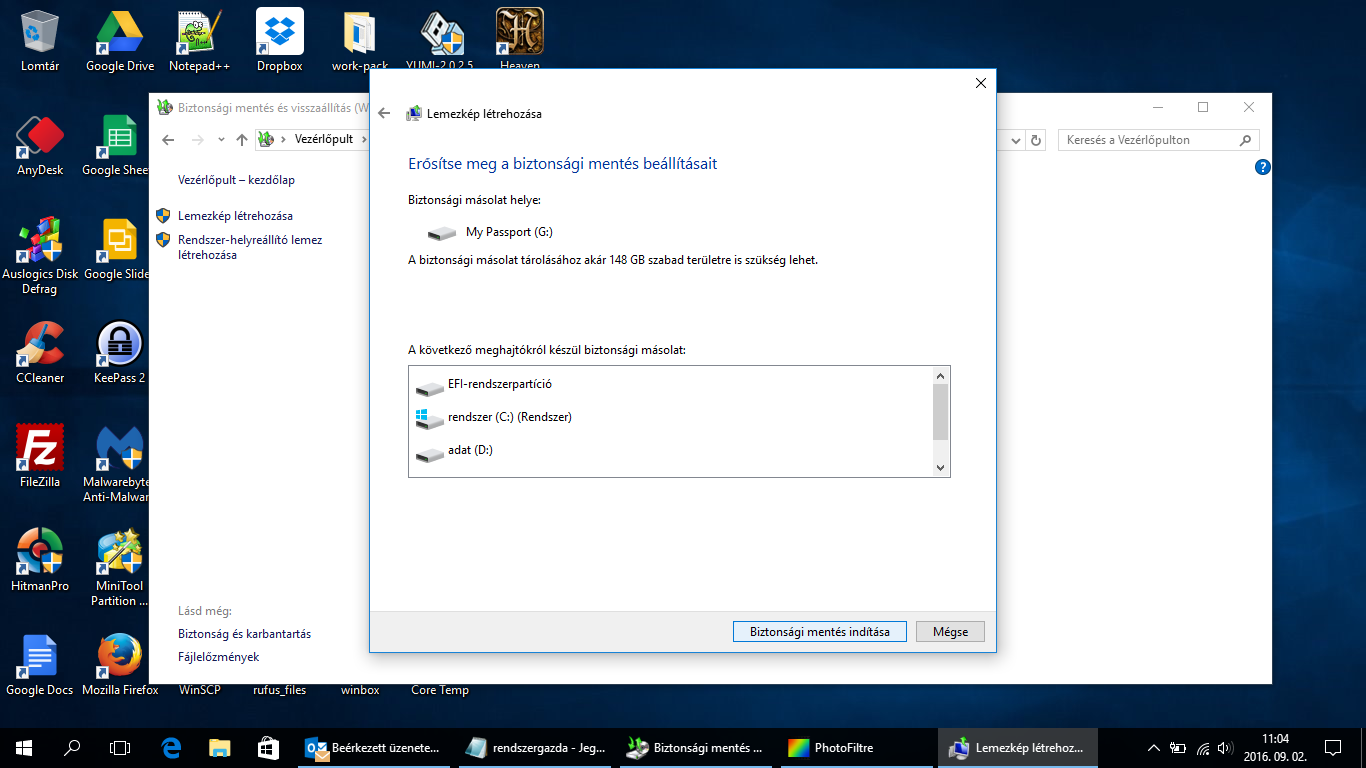Click the Control Panel refresh button

pos(1036,140)
